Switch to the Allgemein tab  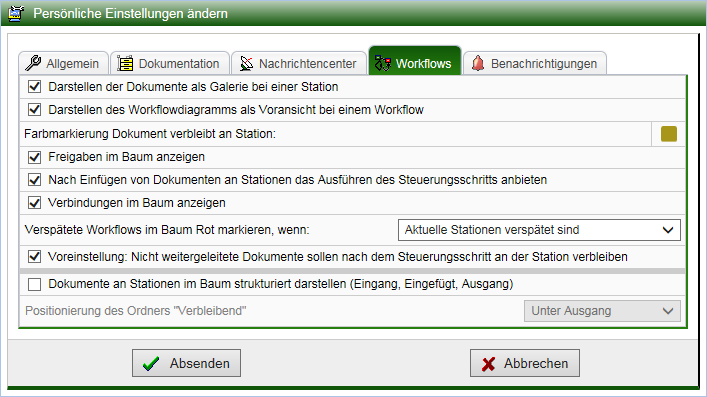[x=64, y=63]
